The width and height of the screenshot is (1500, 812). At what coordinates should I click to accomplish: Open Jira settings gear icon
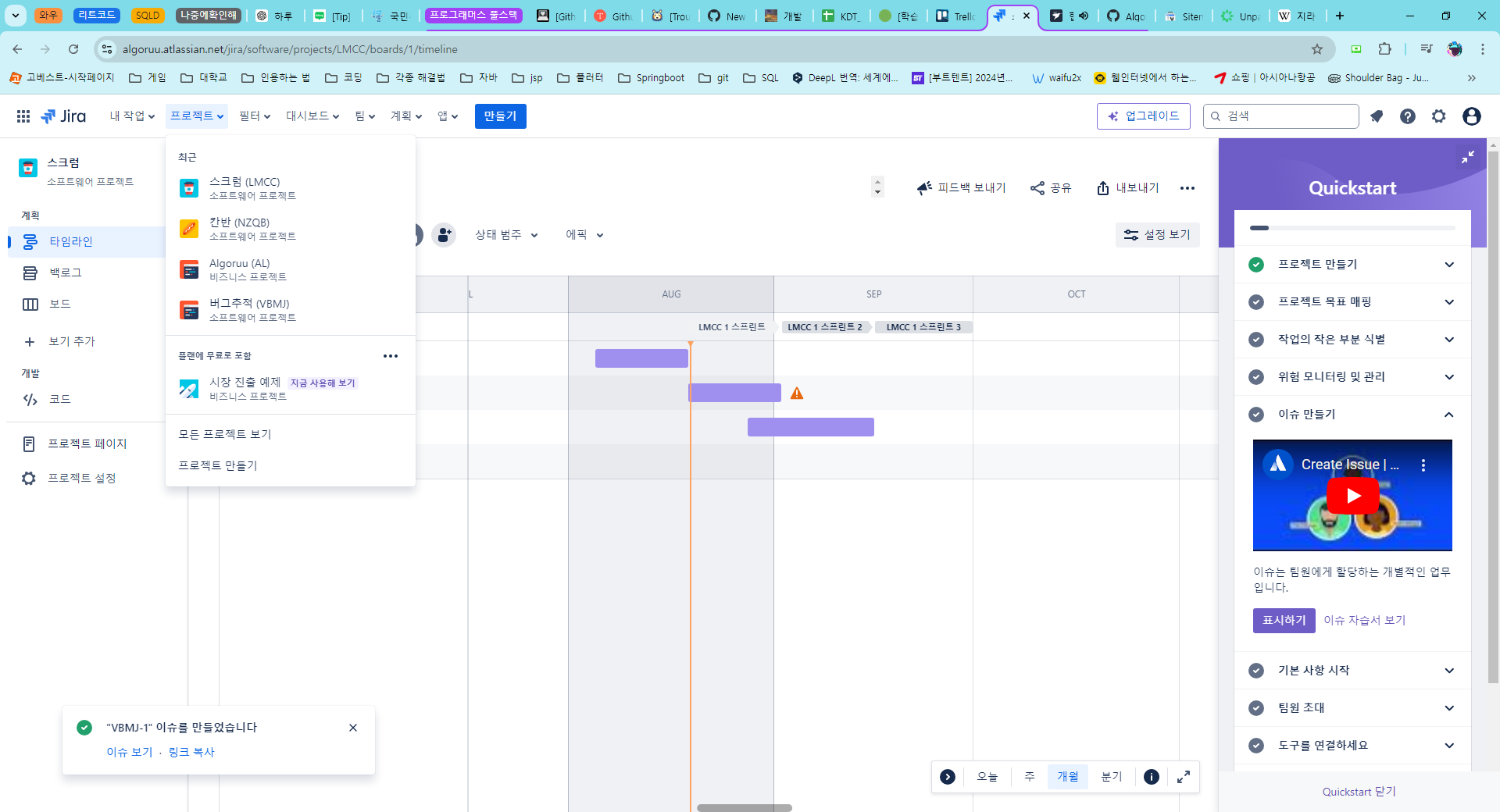tap(1439, 116)
